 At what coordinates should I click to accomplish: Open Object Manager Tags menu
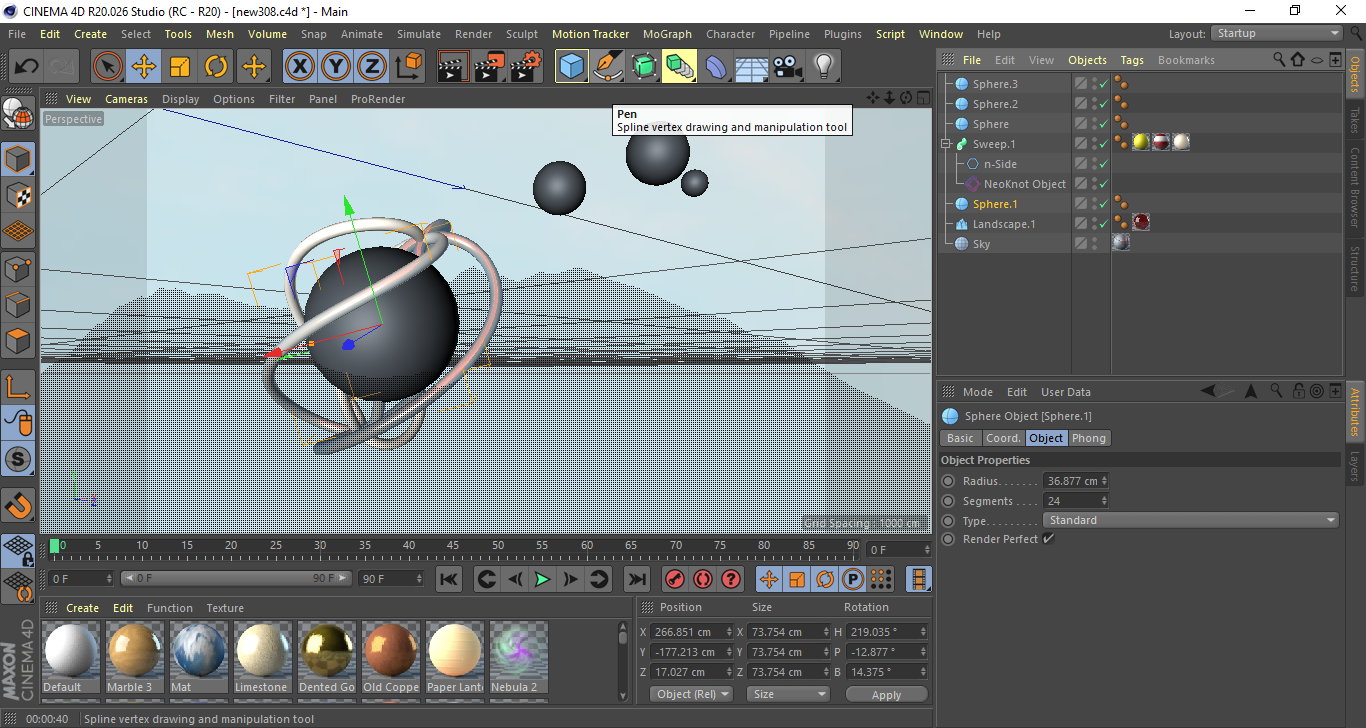tap(1132, 60)
